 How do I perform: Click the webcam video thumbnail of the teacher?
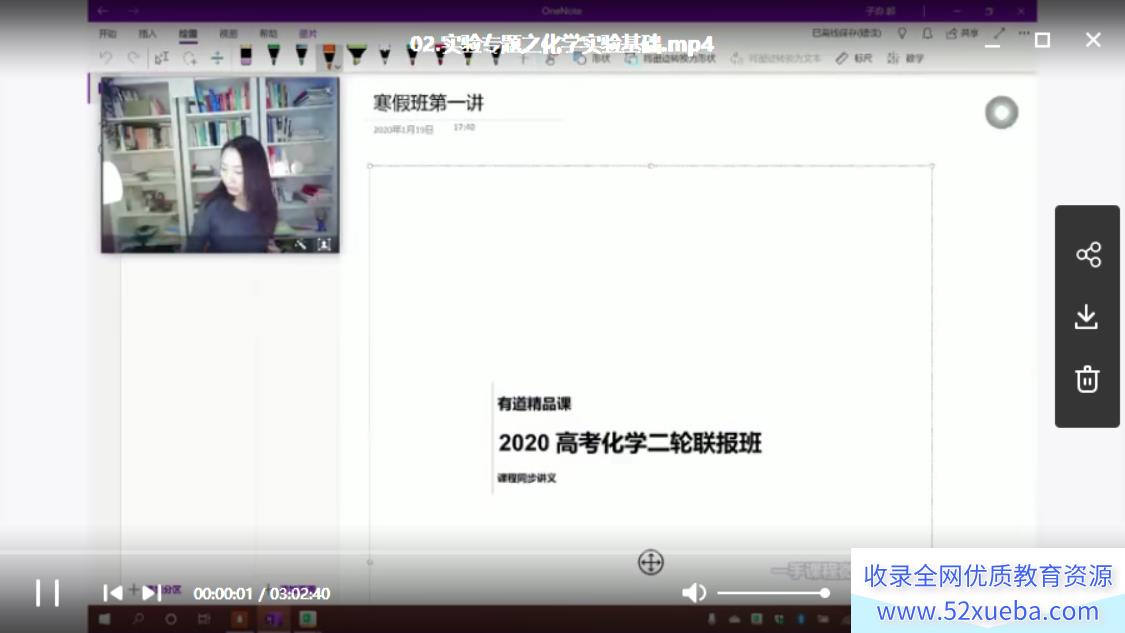tap(220, 165)
